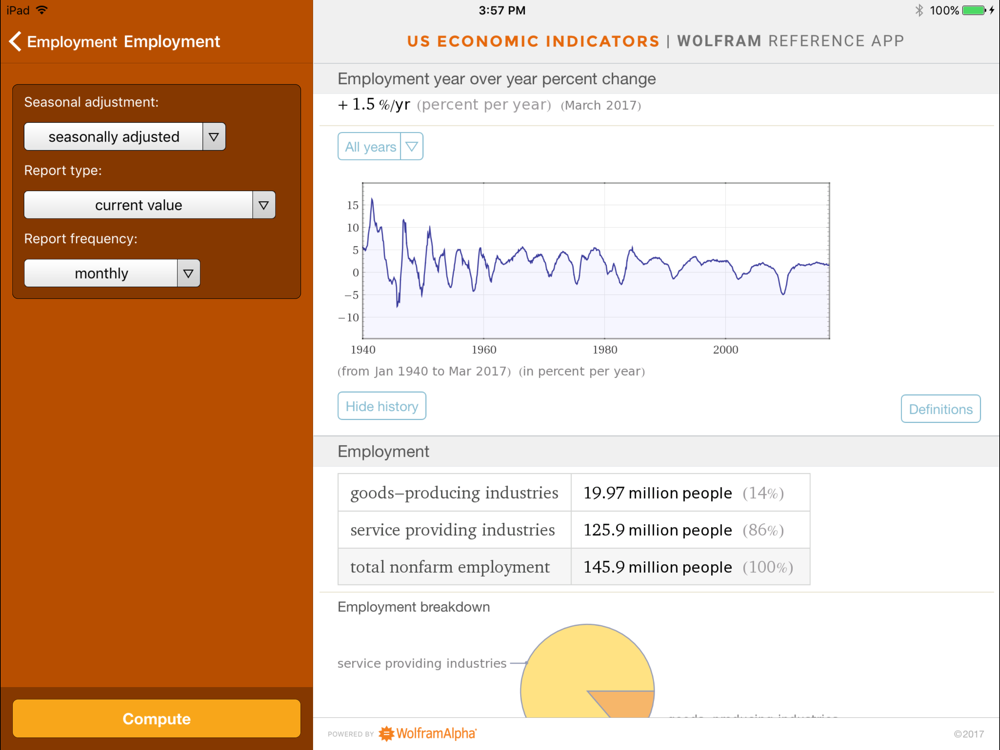Select the total nonfarm employment label

[x=450, y=567]
